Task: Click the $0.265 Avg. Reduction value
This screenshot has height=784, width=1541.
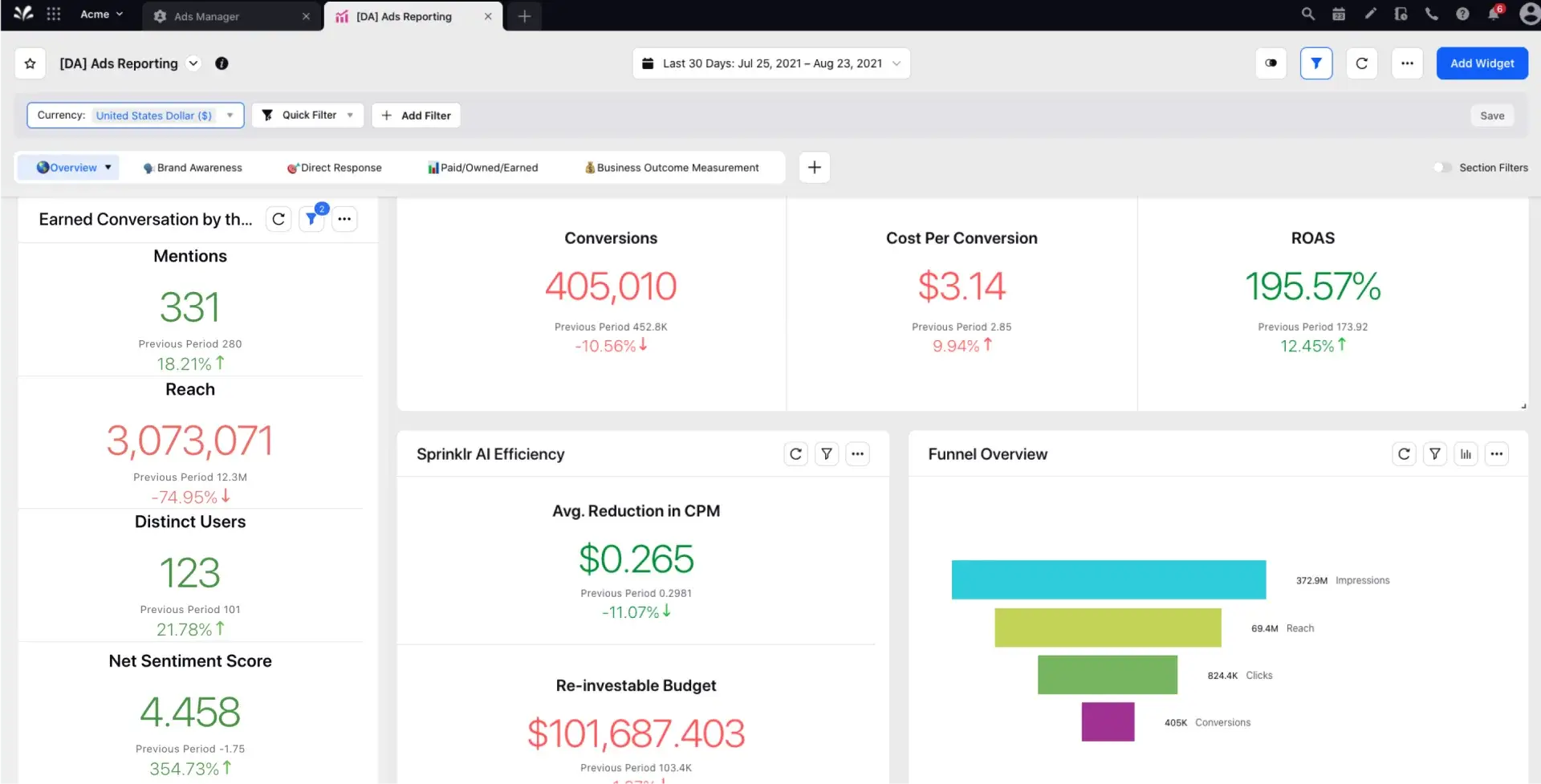Action: tap(636, 559)
